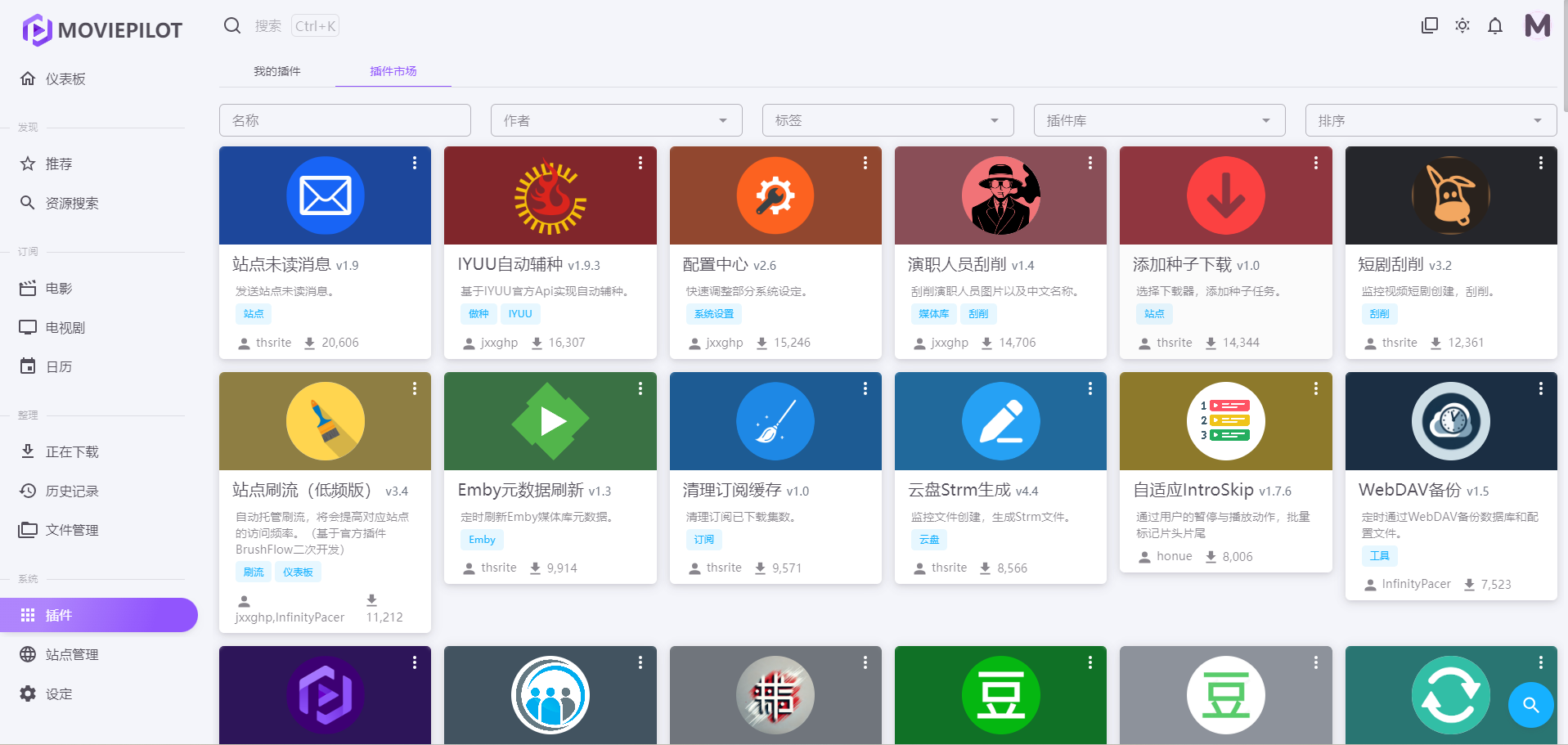Click the stacked windows icon in header
The height and width of the screenshot is (745, 1568).
click(1430, 26)
